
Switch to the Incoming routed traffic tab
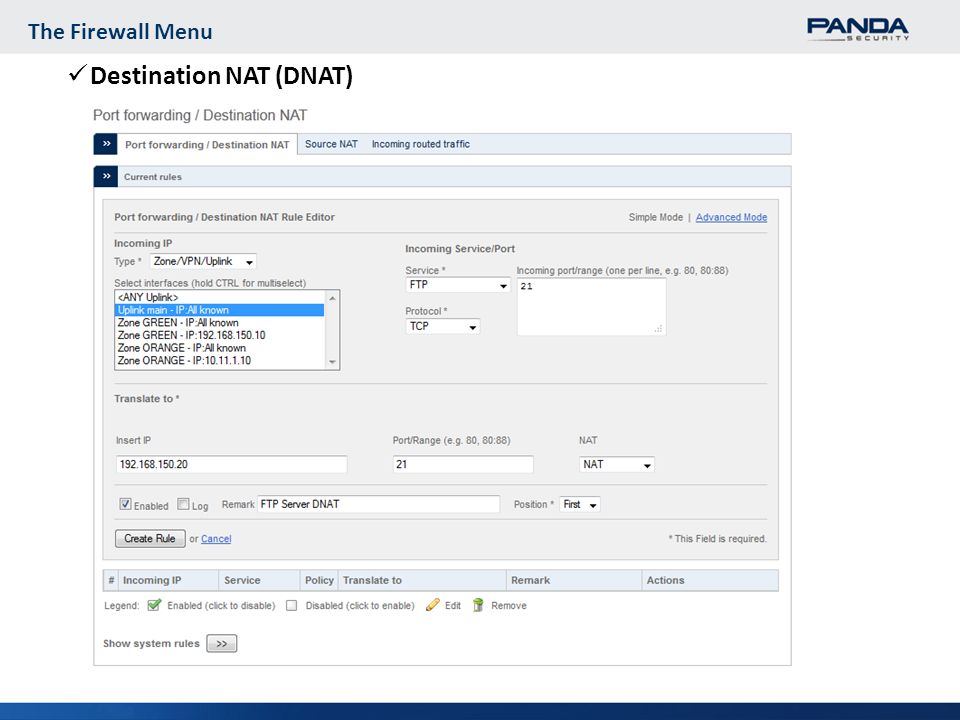coord(421,144)
